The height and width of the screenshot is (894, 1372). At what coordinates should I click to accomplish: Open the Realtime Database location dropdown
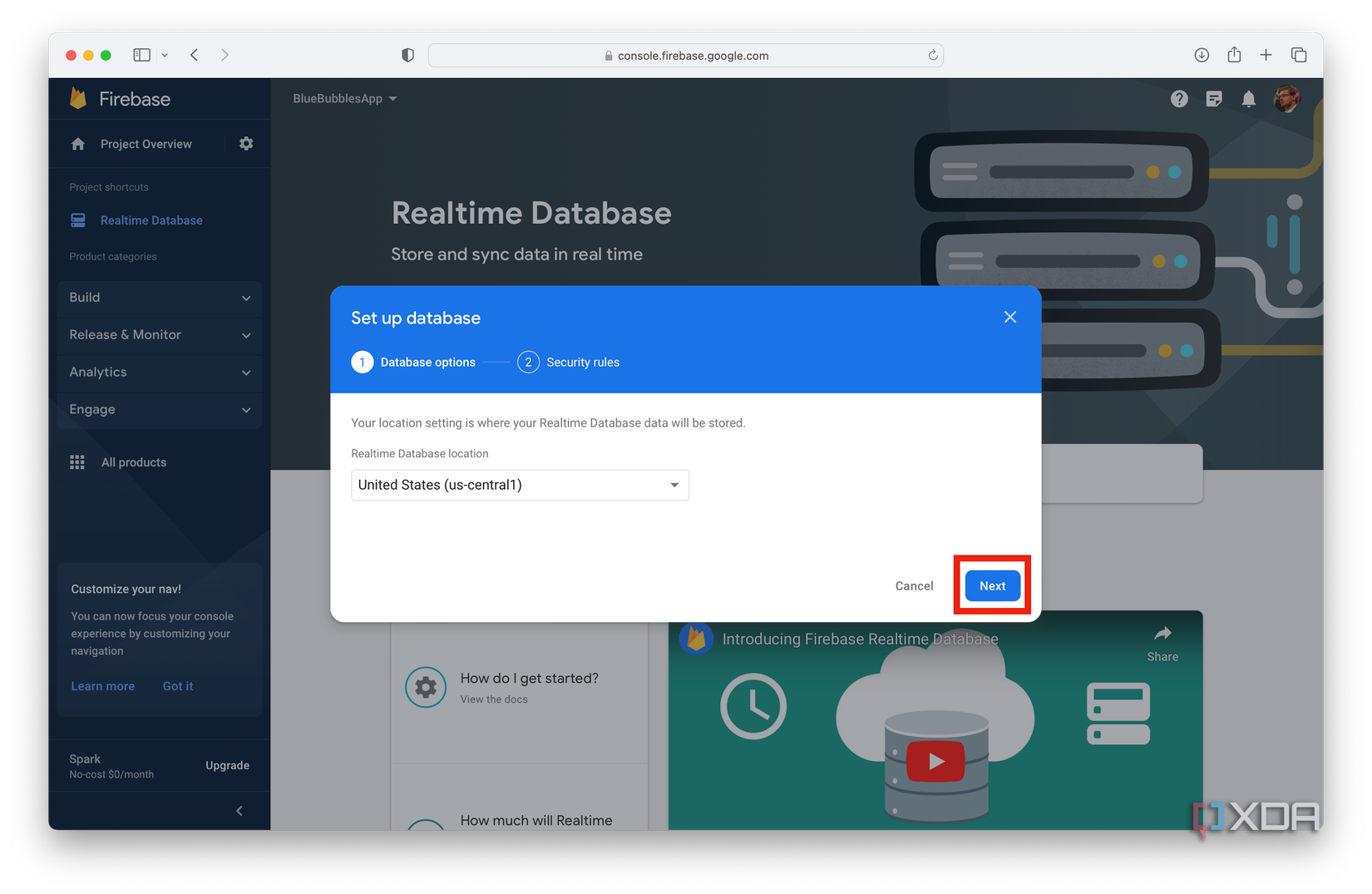coord(520,485)
